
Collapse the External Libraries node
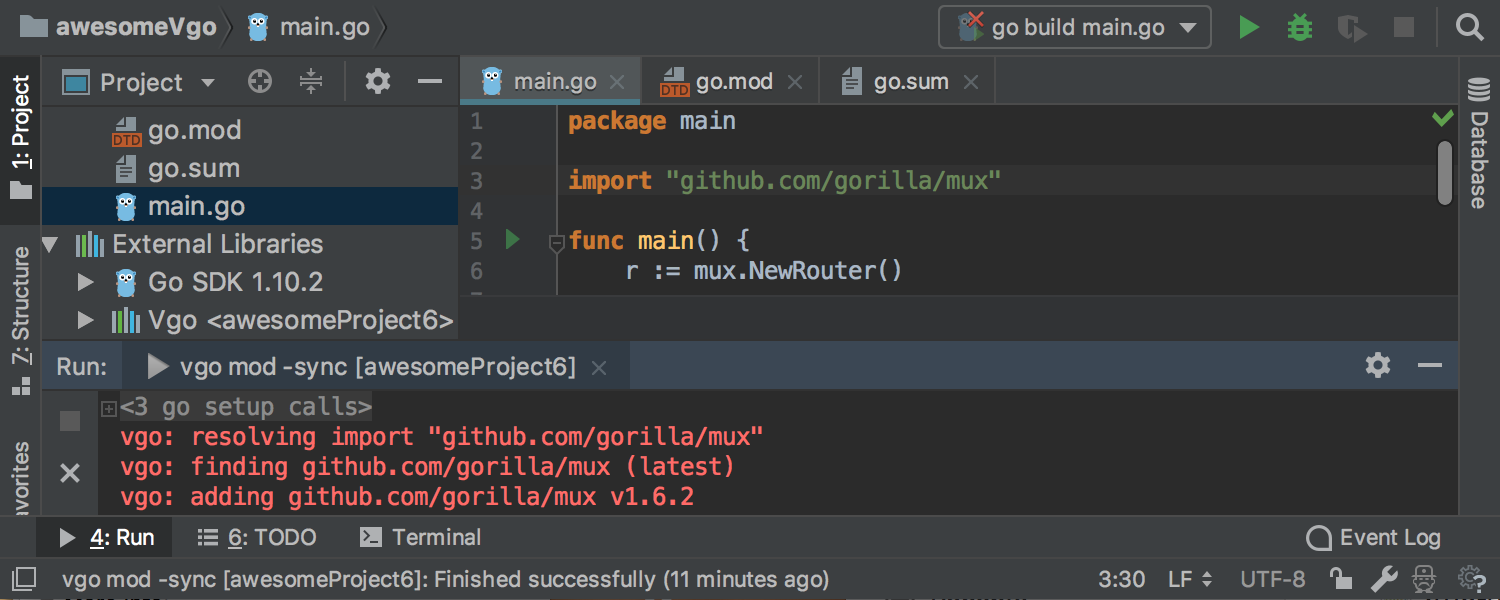(51, 244)
